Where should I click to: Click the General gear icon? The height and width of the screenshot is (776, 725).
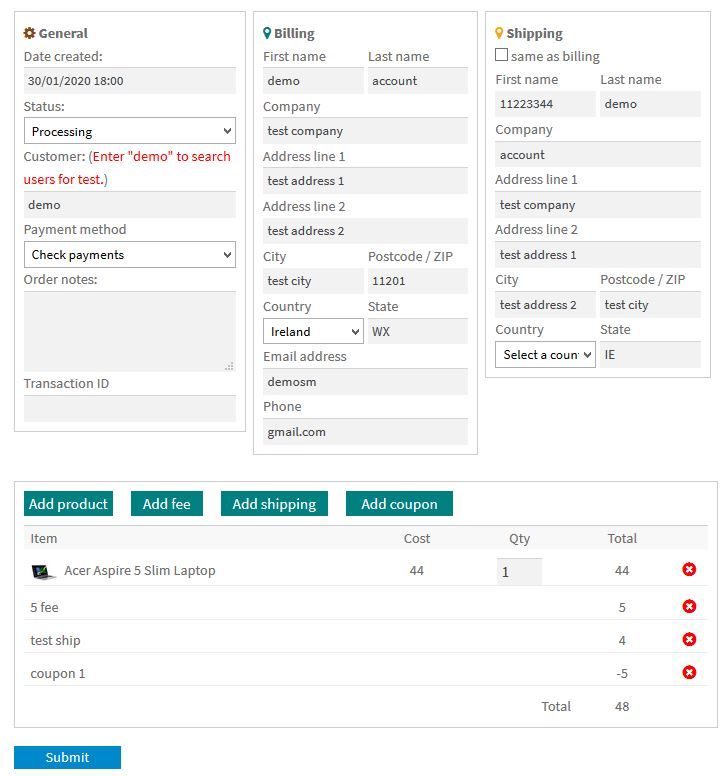click(x=29, y=33)
